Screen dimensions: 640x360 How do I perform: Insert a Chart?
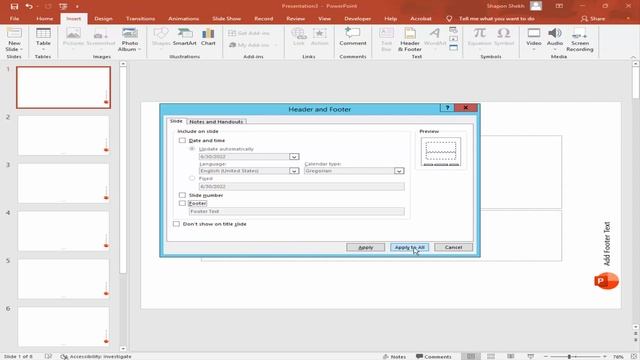(208, 37)
